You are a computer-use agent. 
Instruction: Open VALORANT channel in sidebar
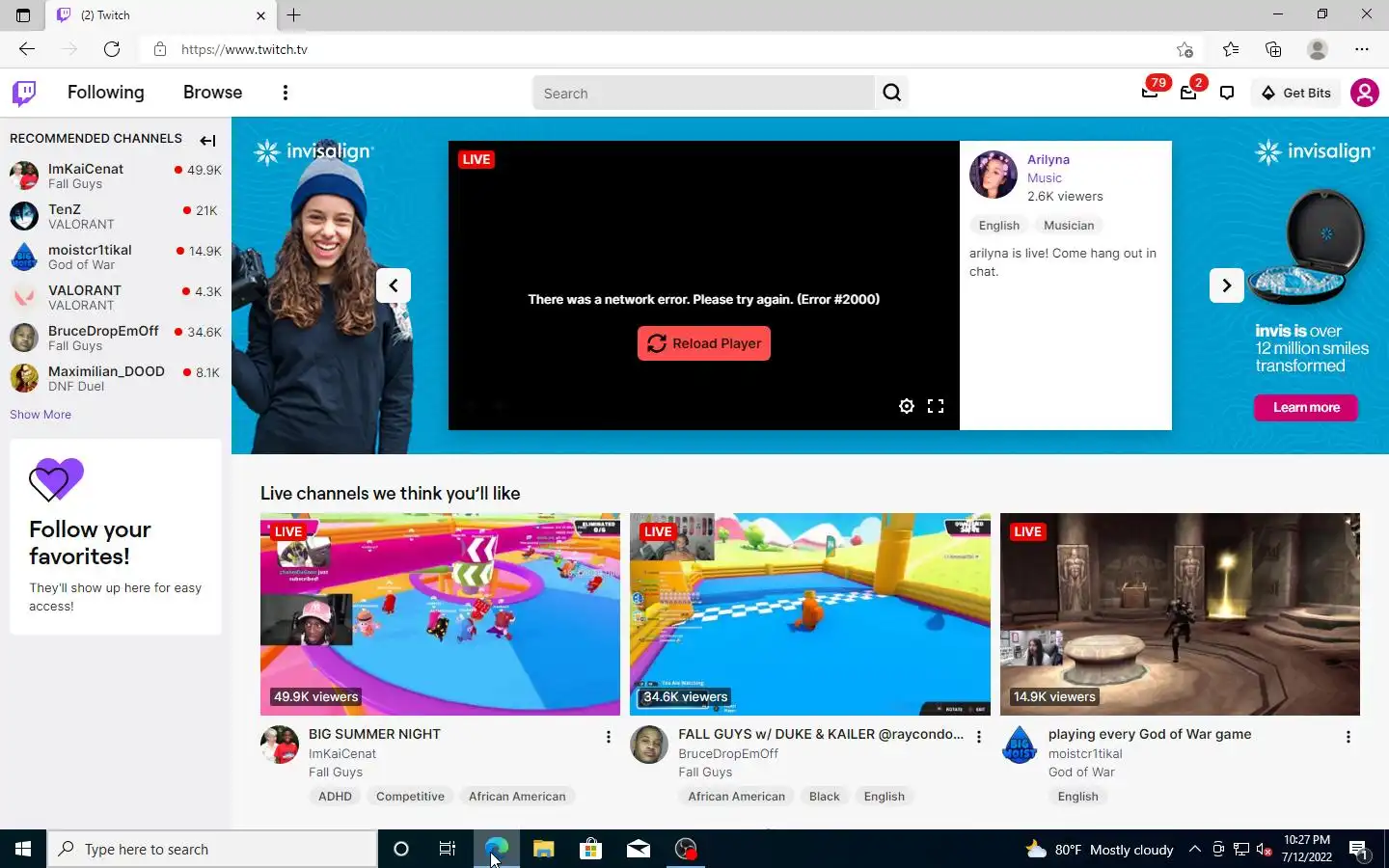(x=116, y=297)
